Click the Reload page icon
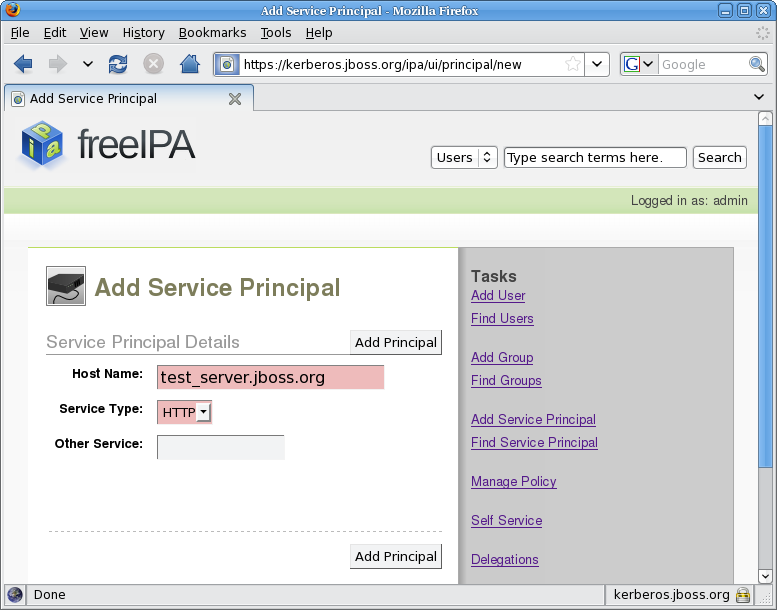 tap(118, 64)
